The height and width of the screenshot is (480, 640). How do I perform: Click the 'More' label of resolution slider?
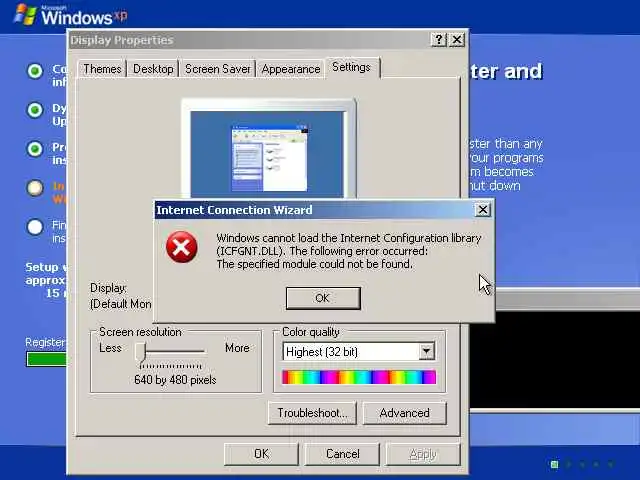237,348
